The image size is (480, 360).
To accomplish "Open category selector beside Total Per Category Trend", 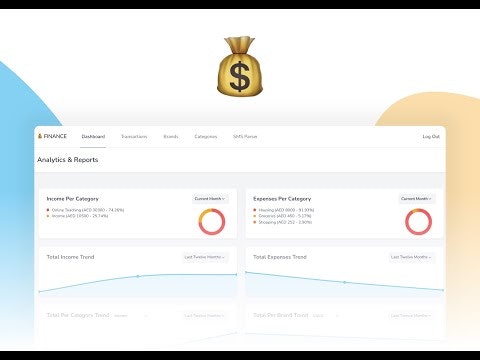I will coord(131,315).
